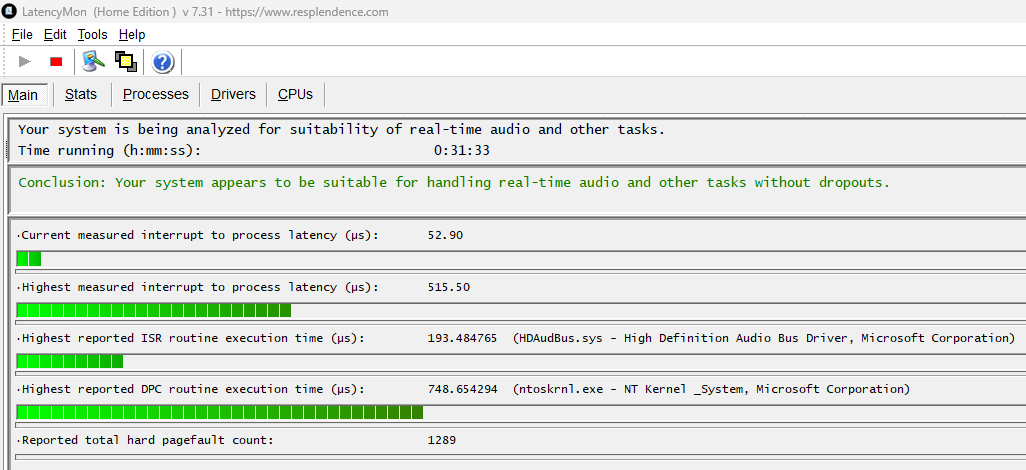Open the Help menu

132,35
